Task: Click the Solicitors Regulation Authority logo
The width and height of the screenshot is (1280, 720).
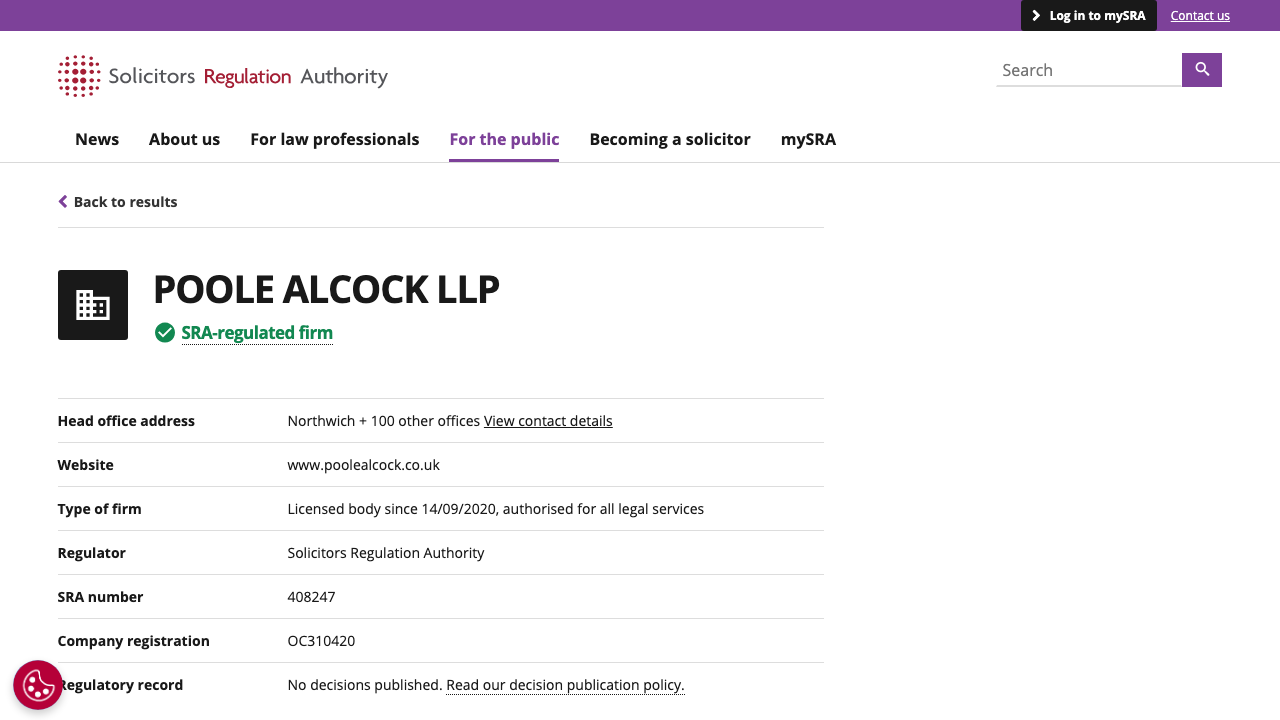Action: (x=223, y=76)
